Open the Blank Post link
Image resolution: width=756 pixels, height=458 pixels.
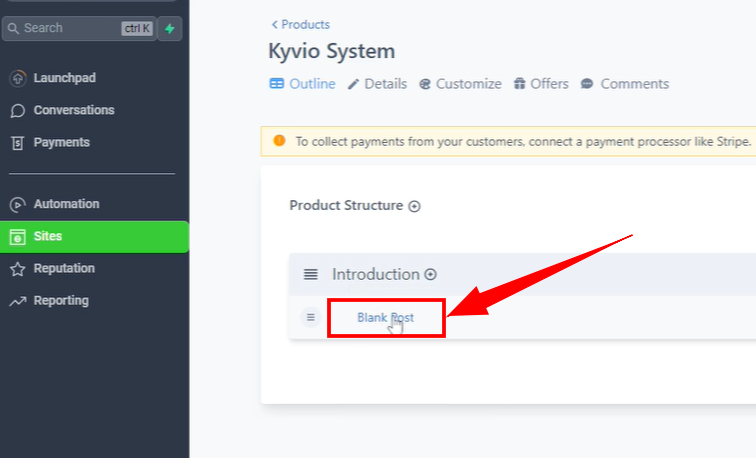(x=385, y=318)
